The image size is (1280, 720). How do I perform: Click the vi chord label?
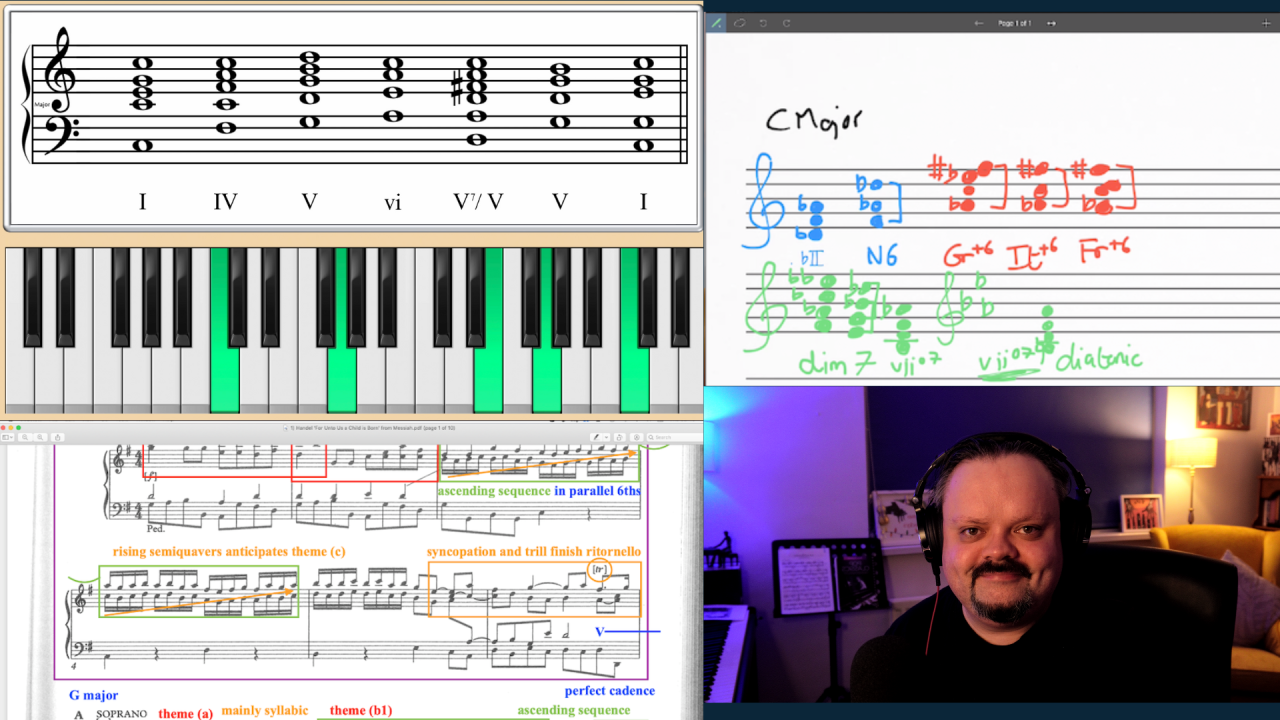point(393,203)
